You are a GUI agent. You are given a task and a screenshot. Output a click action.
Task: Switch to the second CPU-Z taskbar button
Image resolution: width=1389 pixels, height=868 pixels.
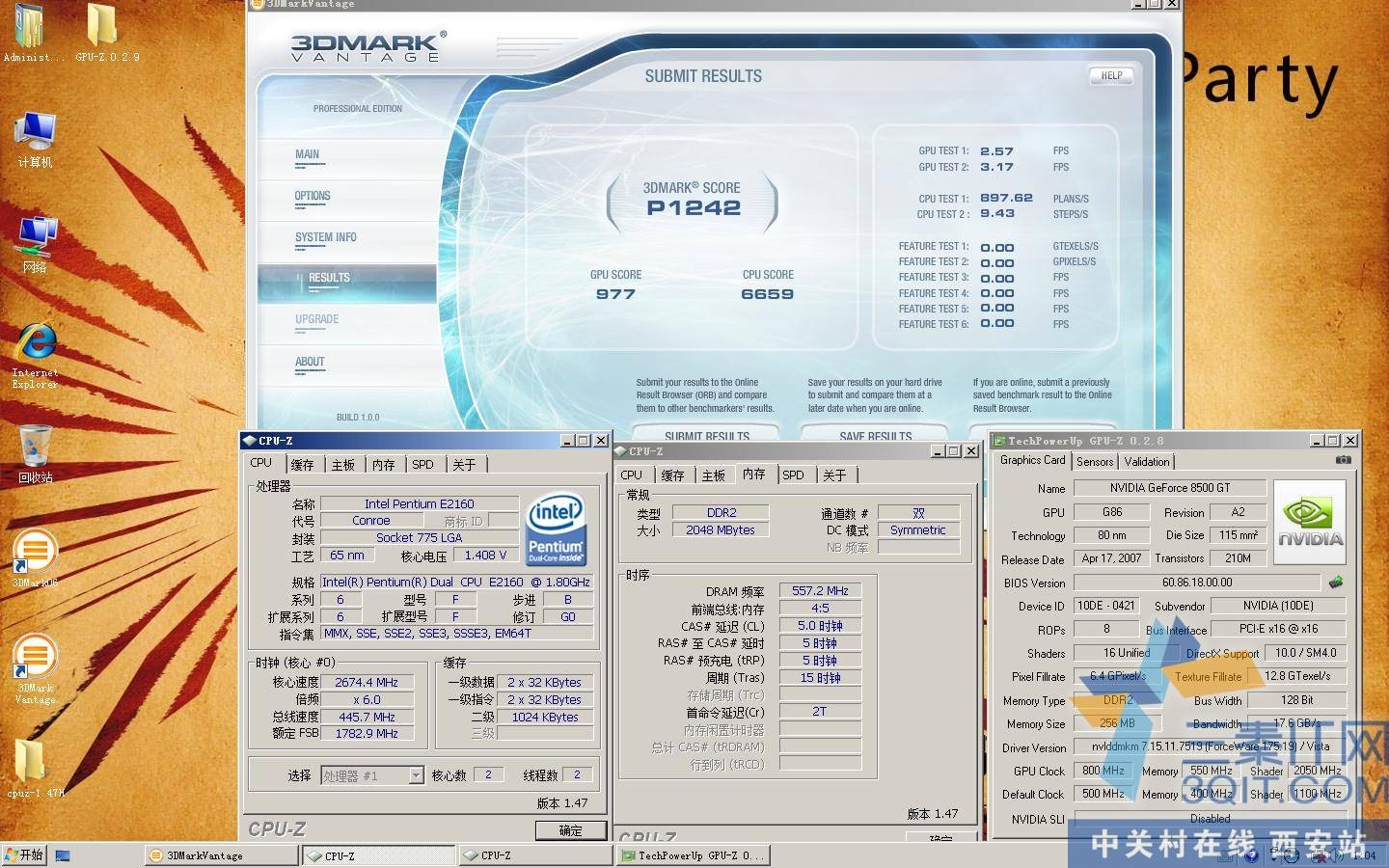pos(534,855)
